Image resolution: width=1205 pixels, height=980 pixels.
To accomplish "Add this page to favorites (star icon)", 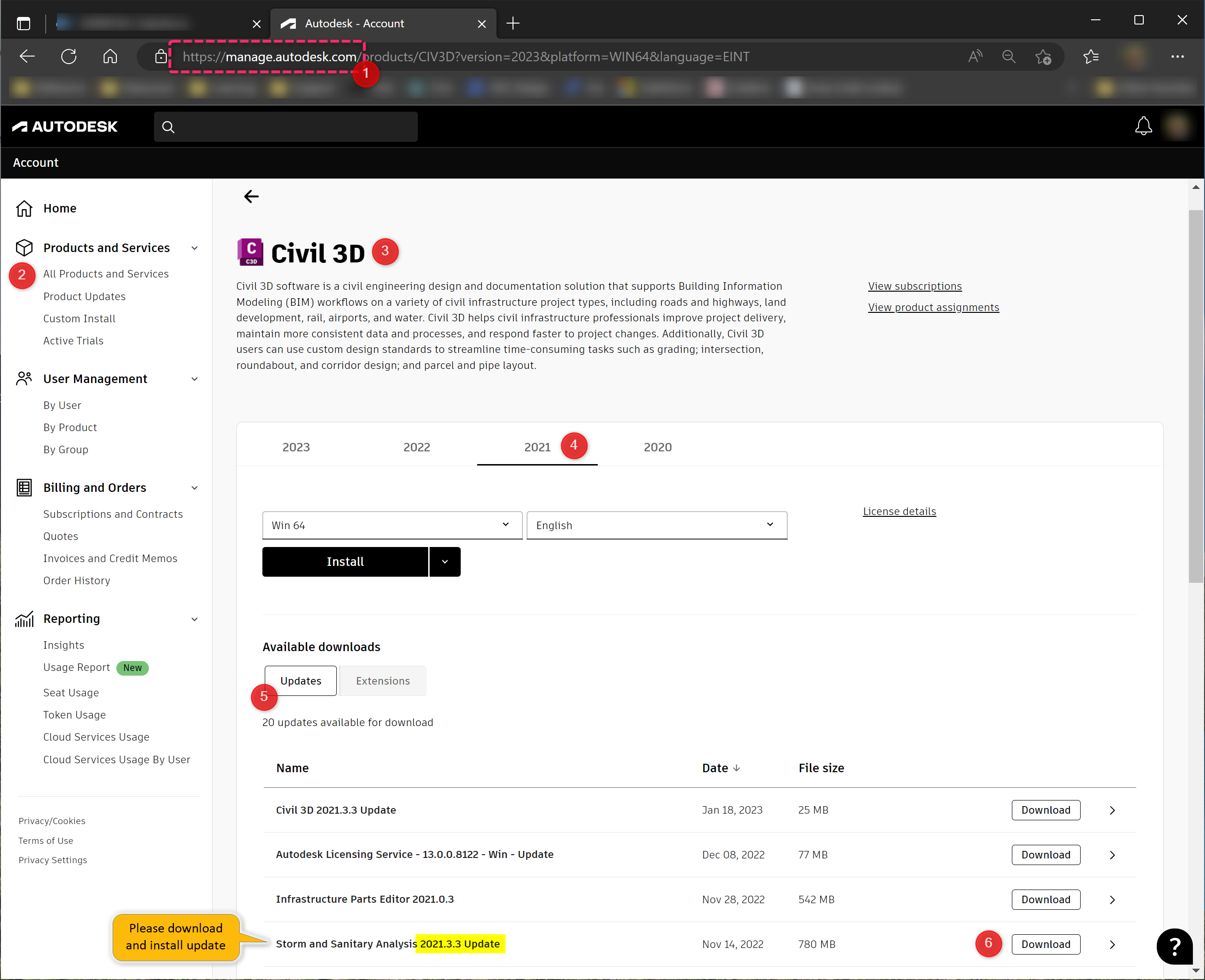I will pos(1043,57).
